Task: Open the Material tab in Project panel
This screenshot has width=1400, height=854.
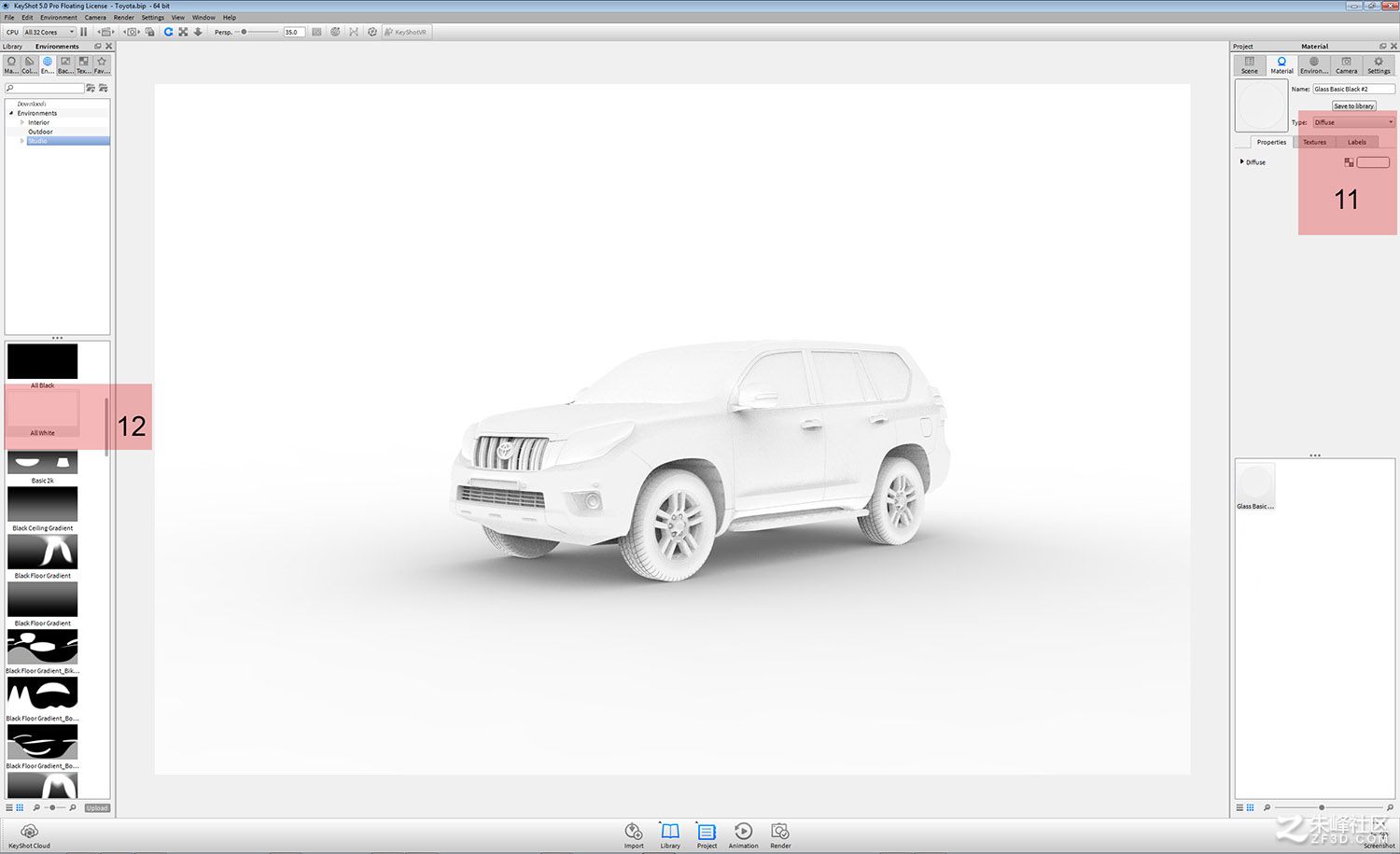Action: click(x=1281, y=65)
